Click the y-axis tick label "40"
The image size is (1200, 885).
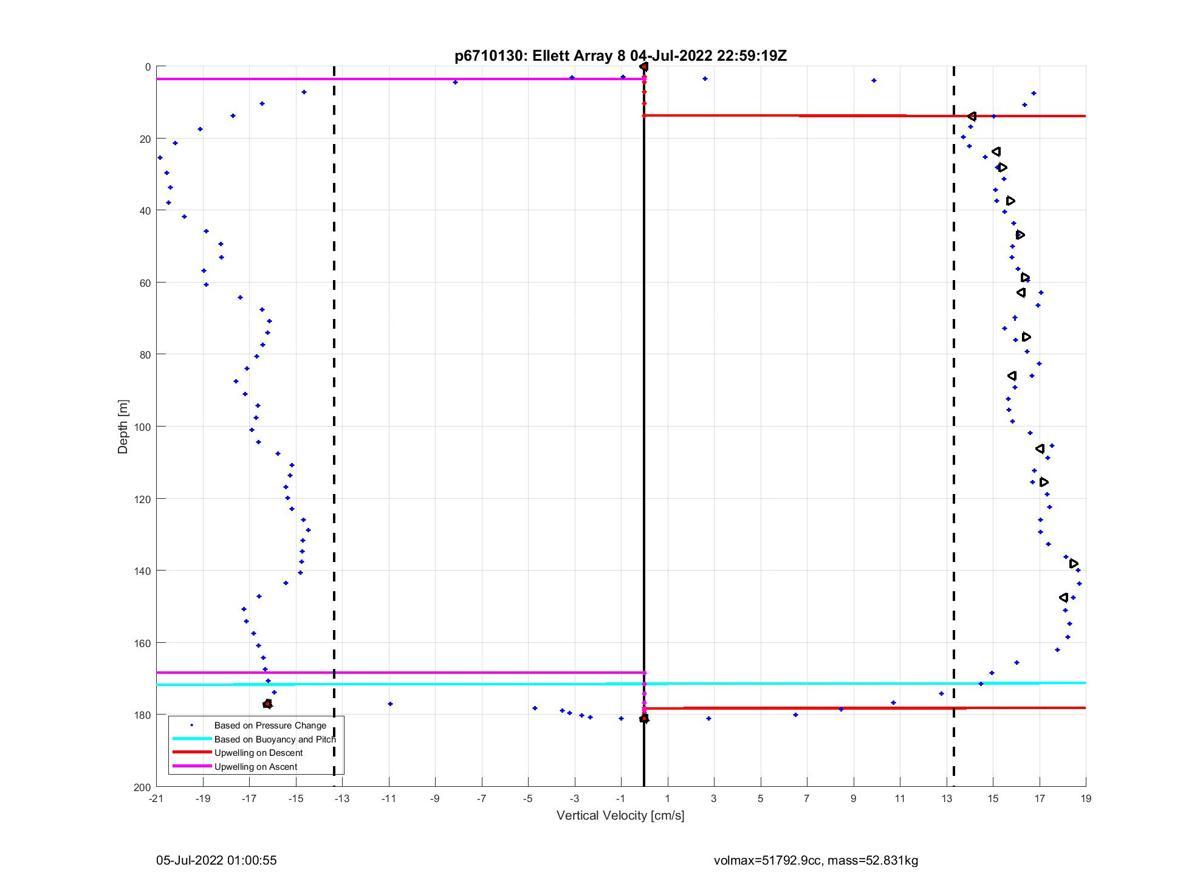point(145,211)
